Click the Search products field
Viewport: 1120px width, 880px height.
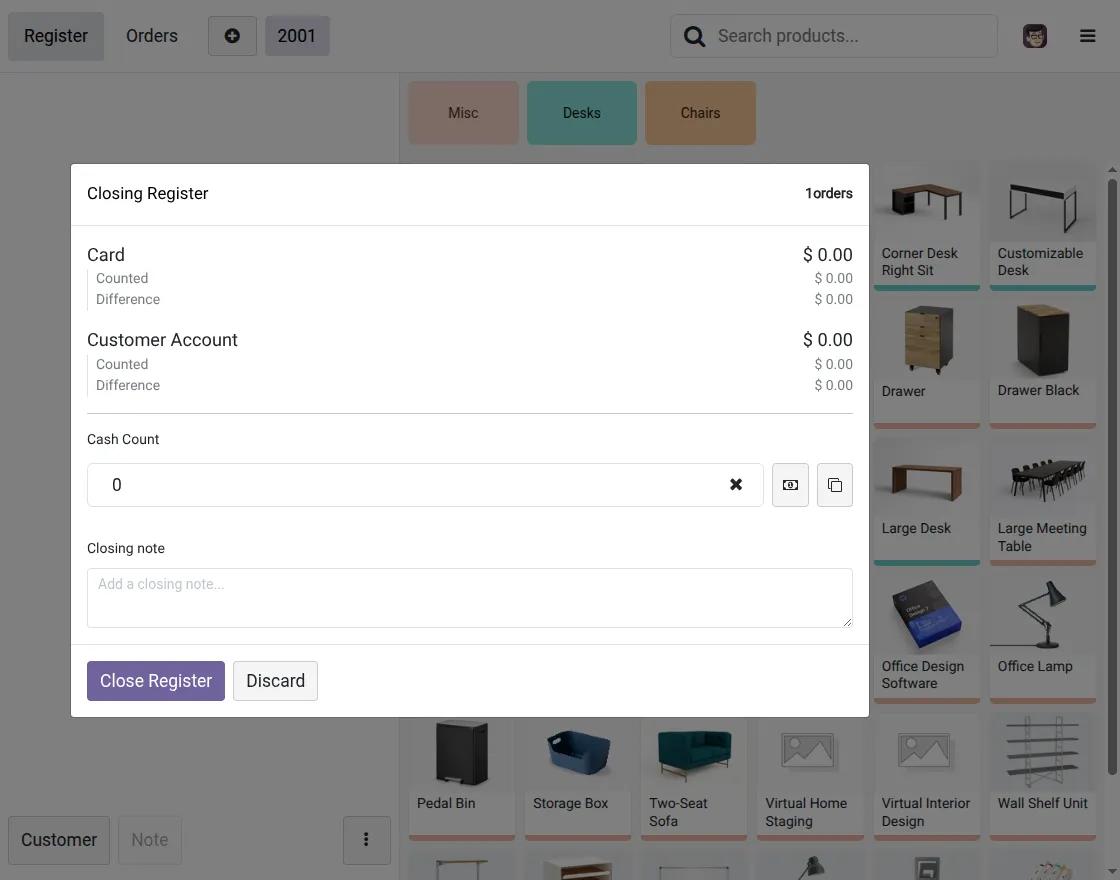tap(834, 36)
